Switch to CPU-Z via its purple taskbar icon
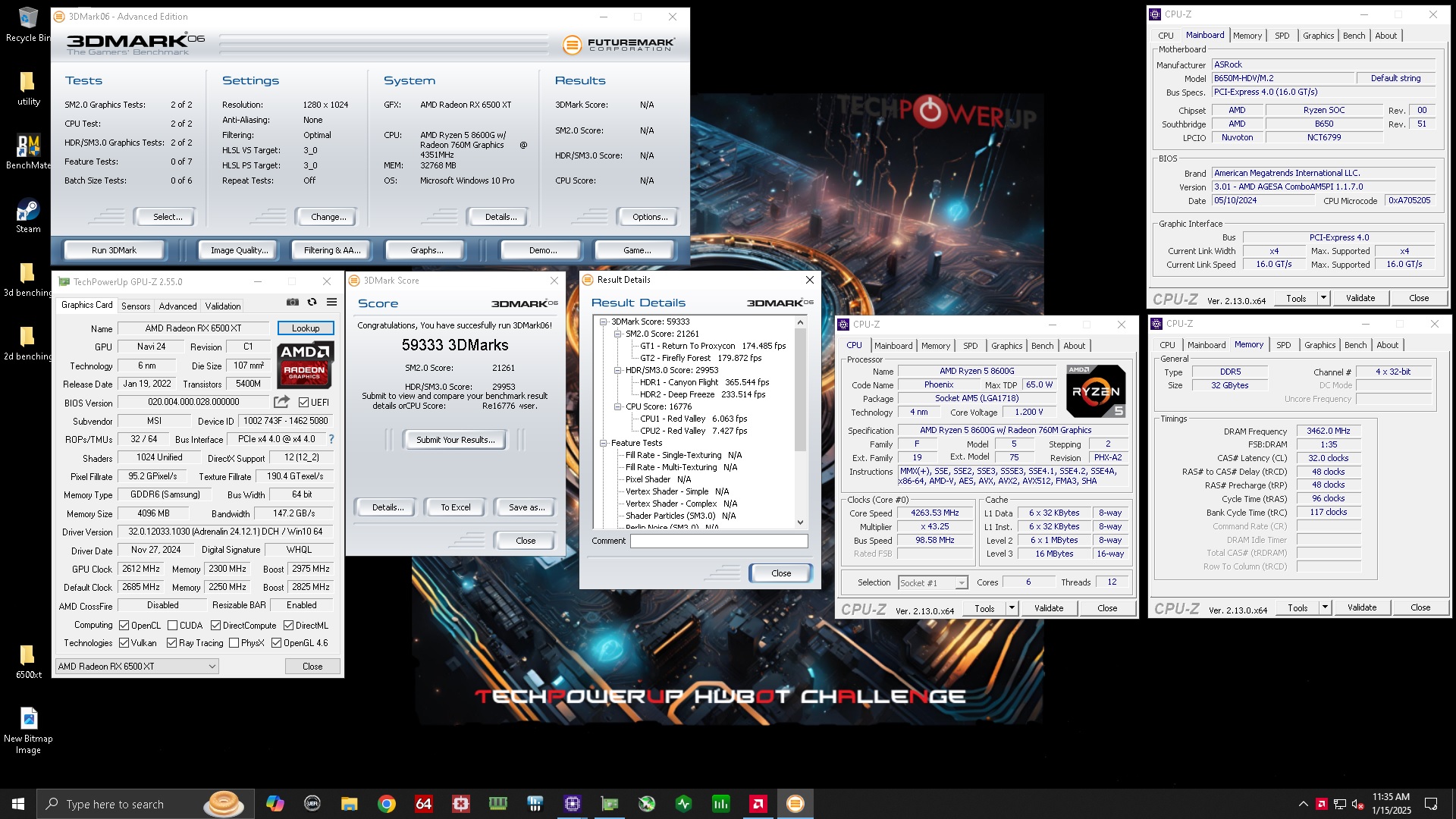Screen dimensions: 1456x819 [x=573, y=804]
